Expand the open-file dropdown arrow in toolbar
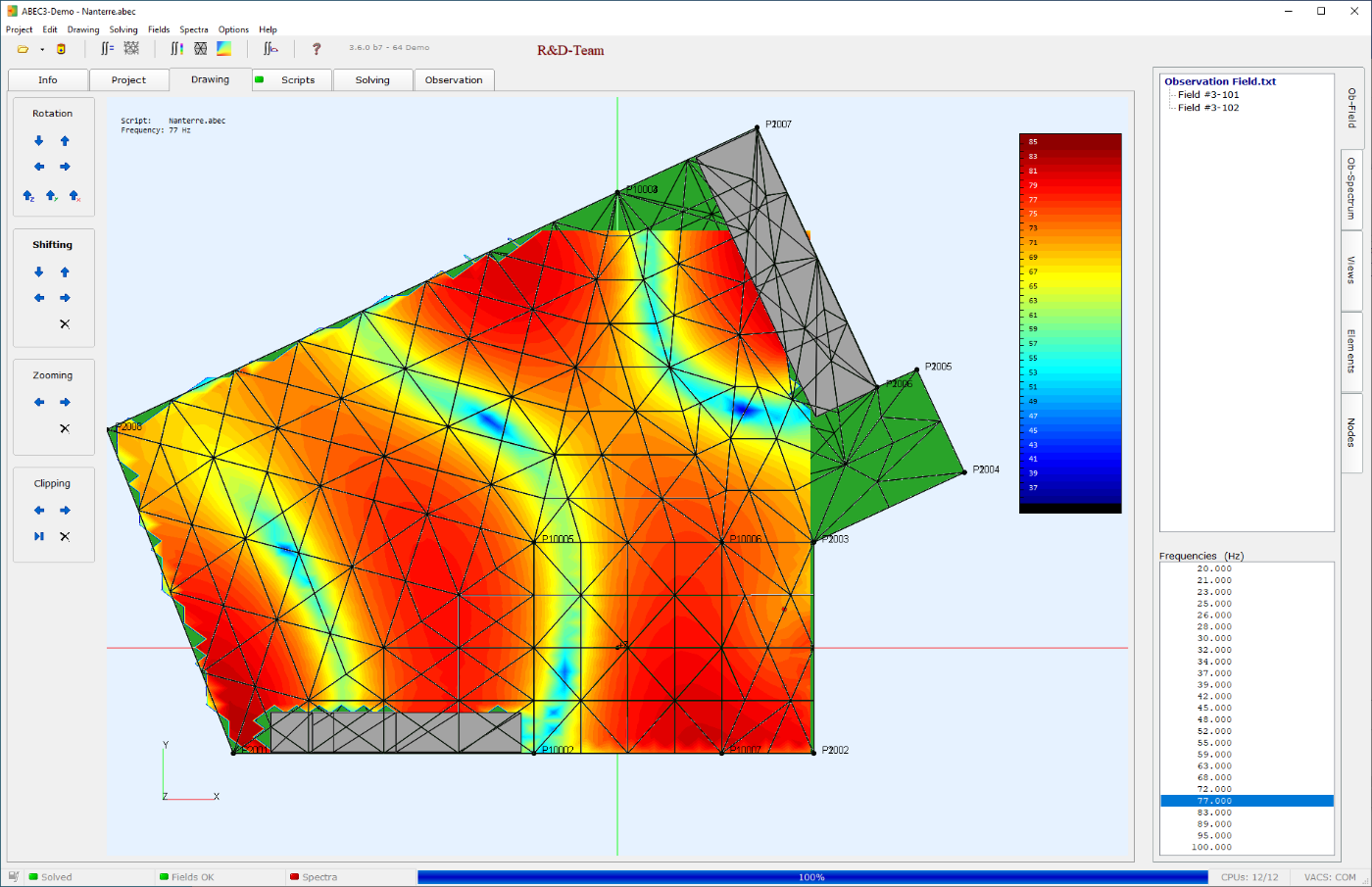 point(42,49)
